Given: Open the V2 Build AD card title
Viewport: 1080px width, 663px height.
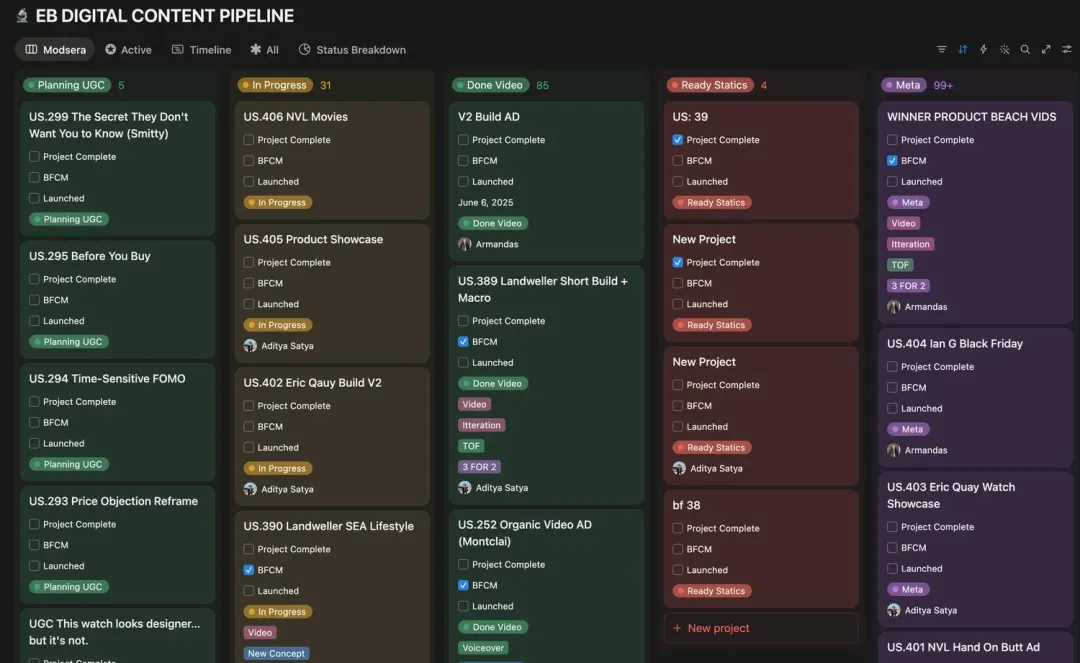Looking at the screenshot, I should click(x=488, y=117).
